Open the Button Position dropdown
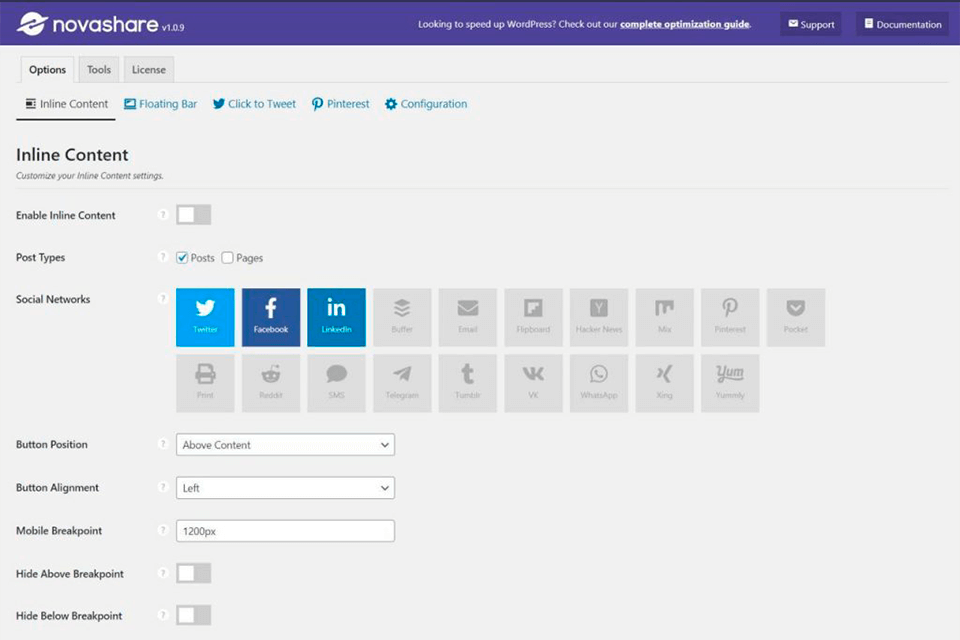Viewport: 960px width, 640px height. point(285,445)
